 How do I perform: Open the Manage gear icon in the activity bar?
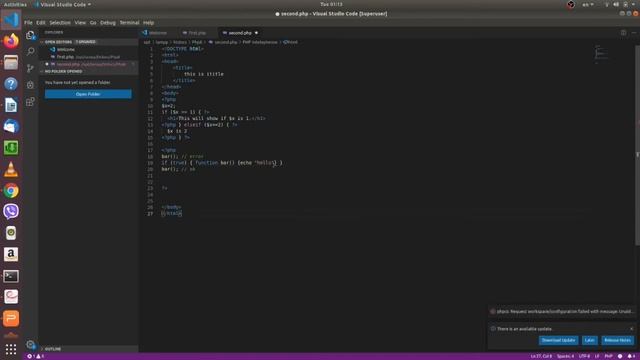click(30, 345)
